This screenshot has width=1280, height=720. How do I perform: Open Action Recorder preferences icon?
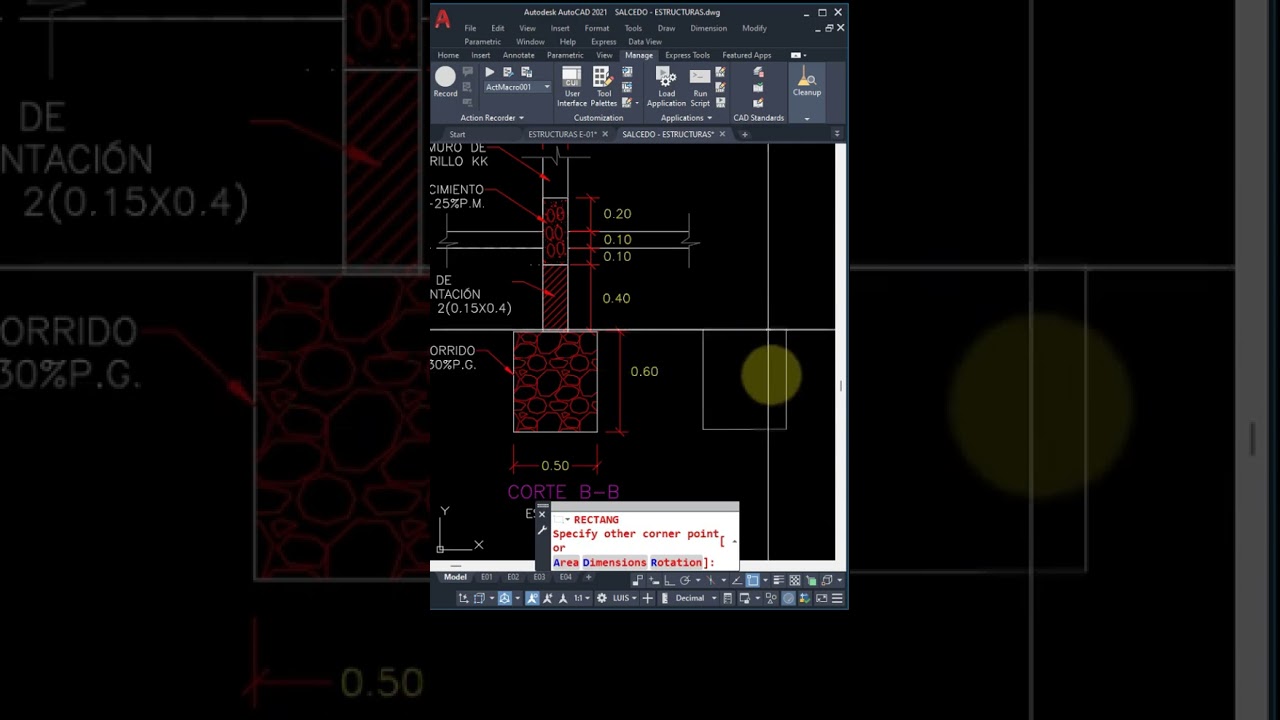pyautogui.click(x=508, y=72)
